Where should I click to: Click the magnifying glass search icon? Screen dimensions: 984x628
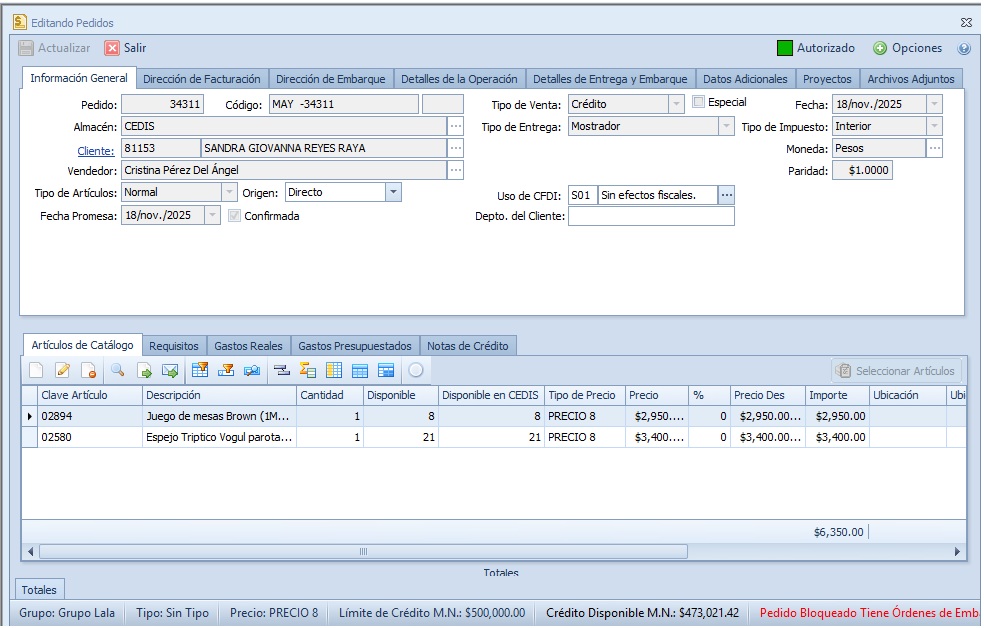(117, 370)
